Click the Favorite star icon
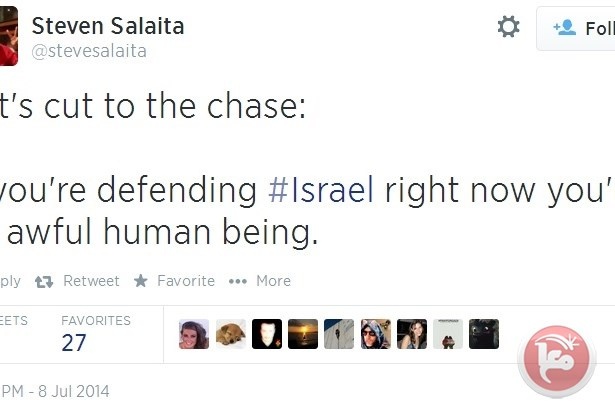615x410 pixels. point(140,281)
